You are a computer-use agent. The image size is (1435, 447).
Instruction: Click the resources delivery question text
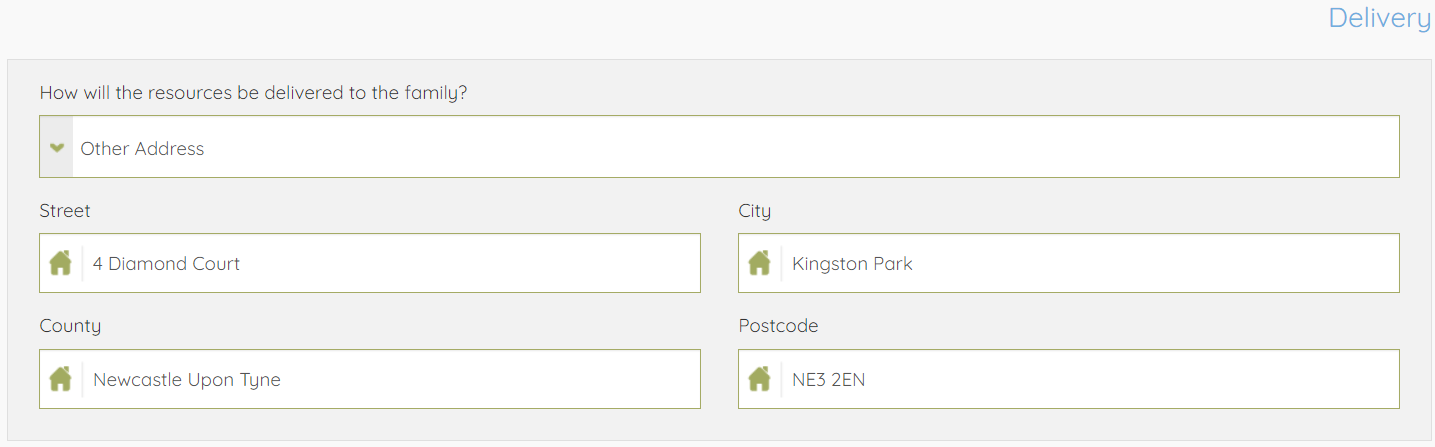[253, 93]
